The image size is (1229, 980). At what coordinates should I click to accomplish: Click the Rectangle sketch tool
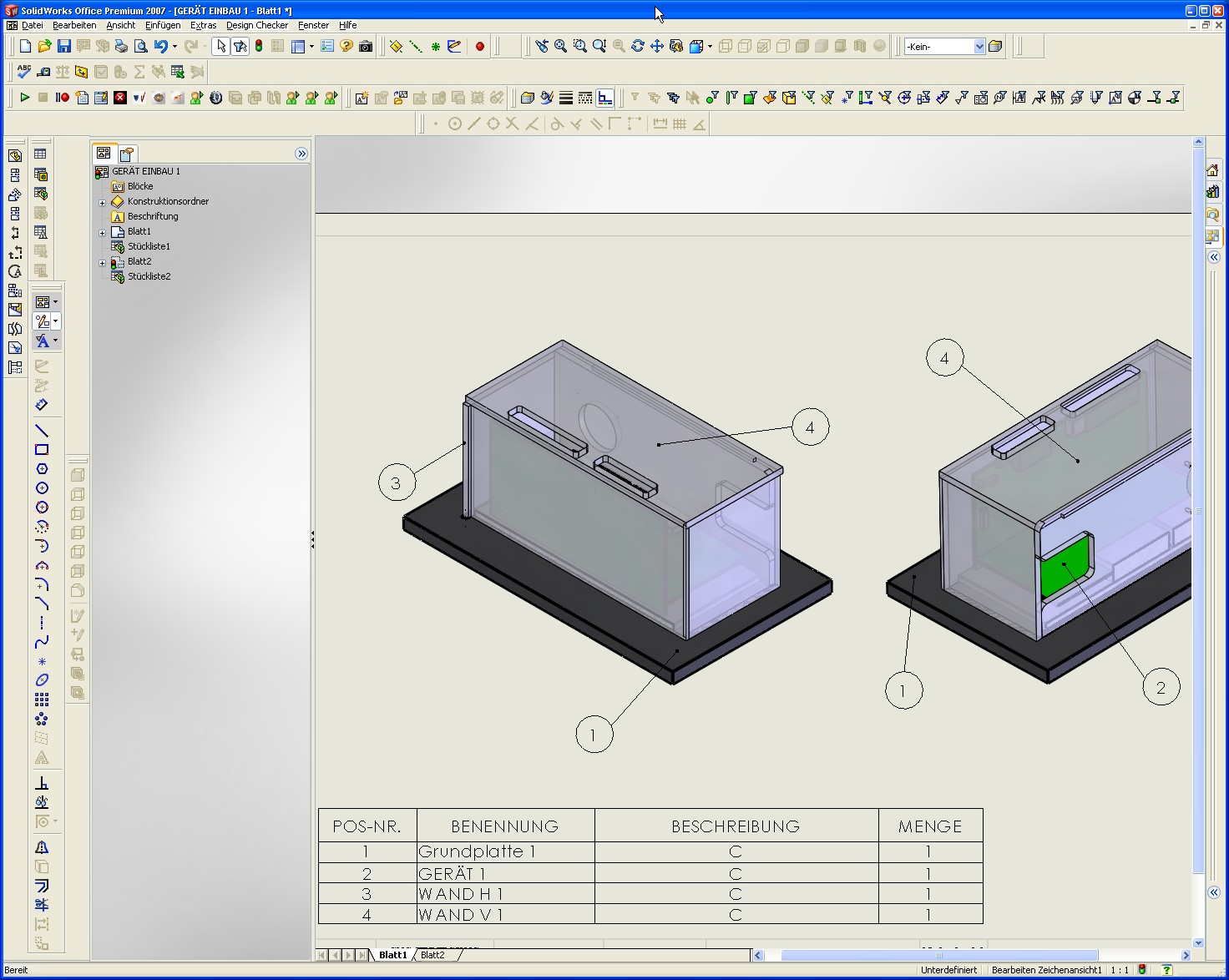pos(42,450)
